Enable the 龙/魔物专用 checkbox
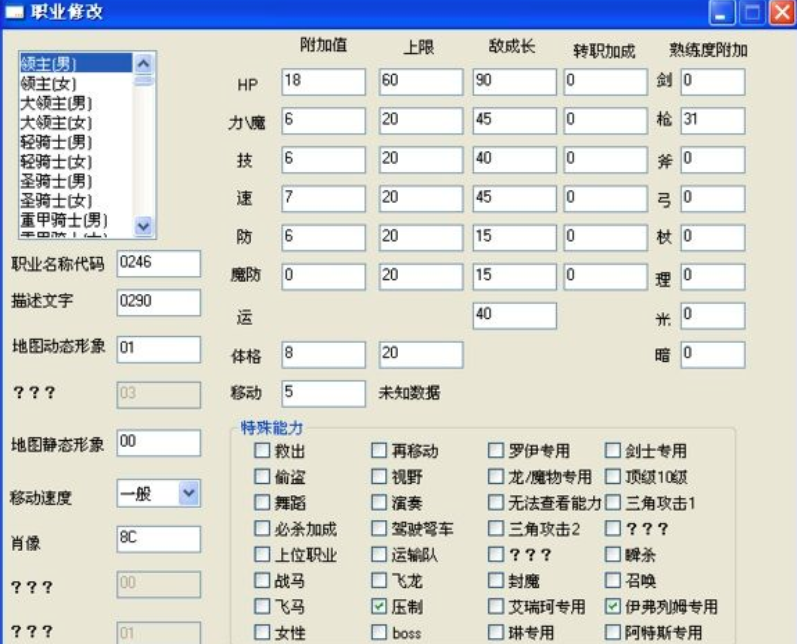797x644 pixels. point(496,476)
